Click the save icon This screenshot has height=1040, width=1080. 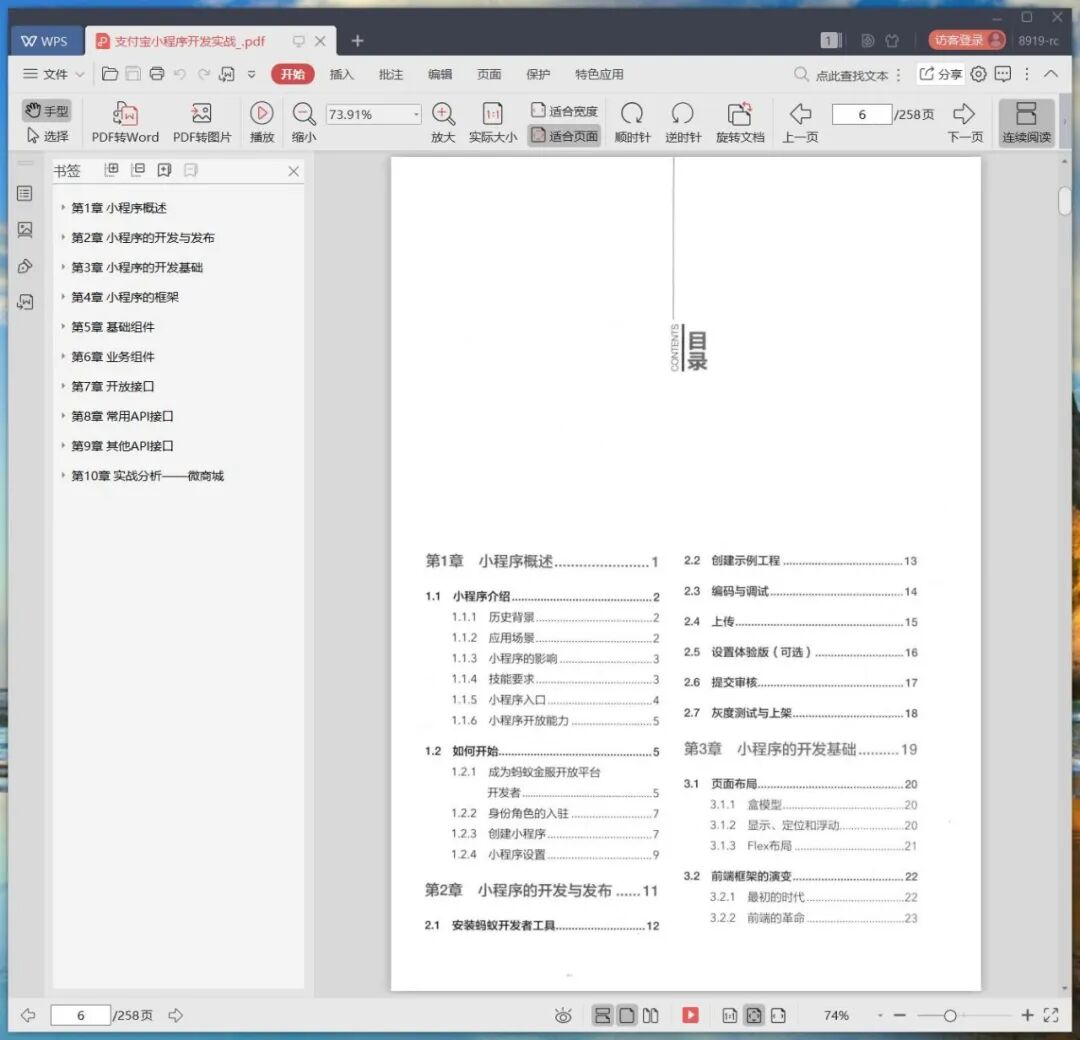coord(133,74)
